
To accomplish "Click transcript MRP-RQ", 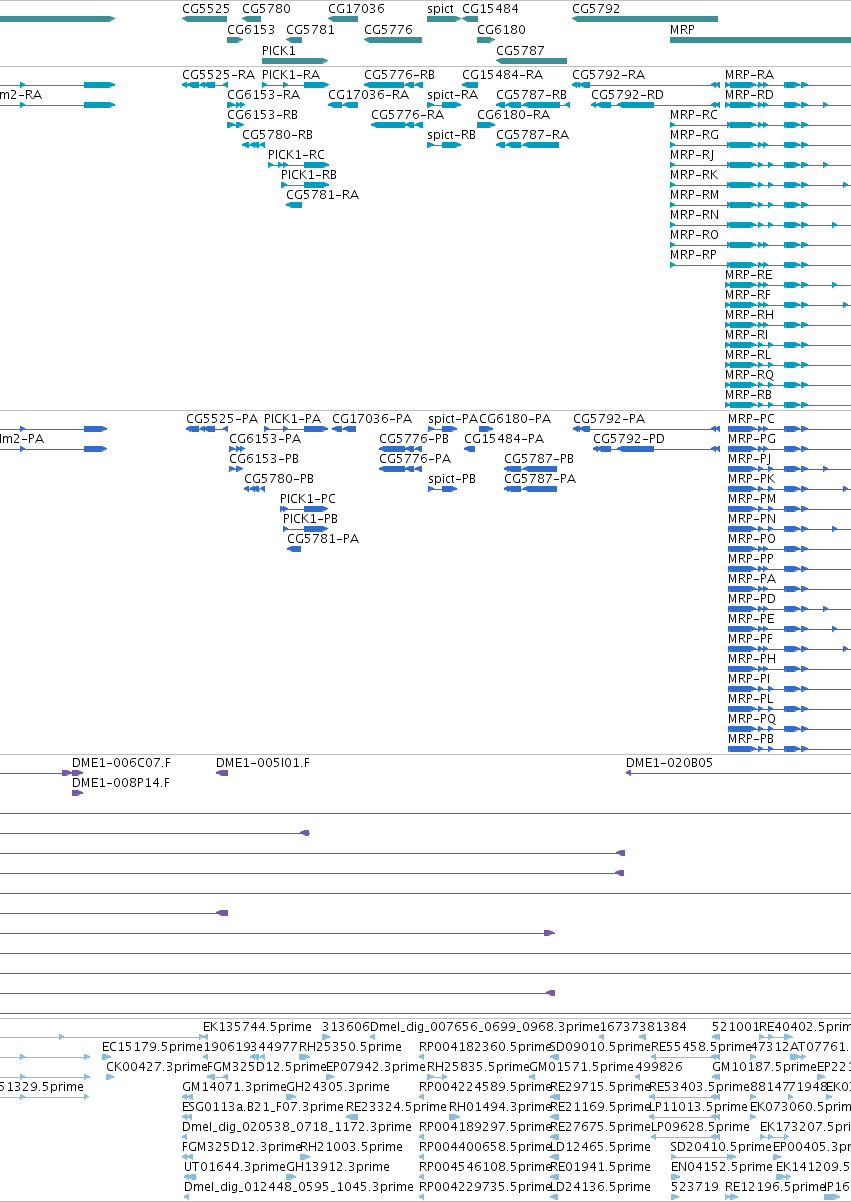I will (749, 375).
